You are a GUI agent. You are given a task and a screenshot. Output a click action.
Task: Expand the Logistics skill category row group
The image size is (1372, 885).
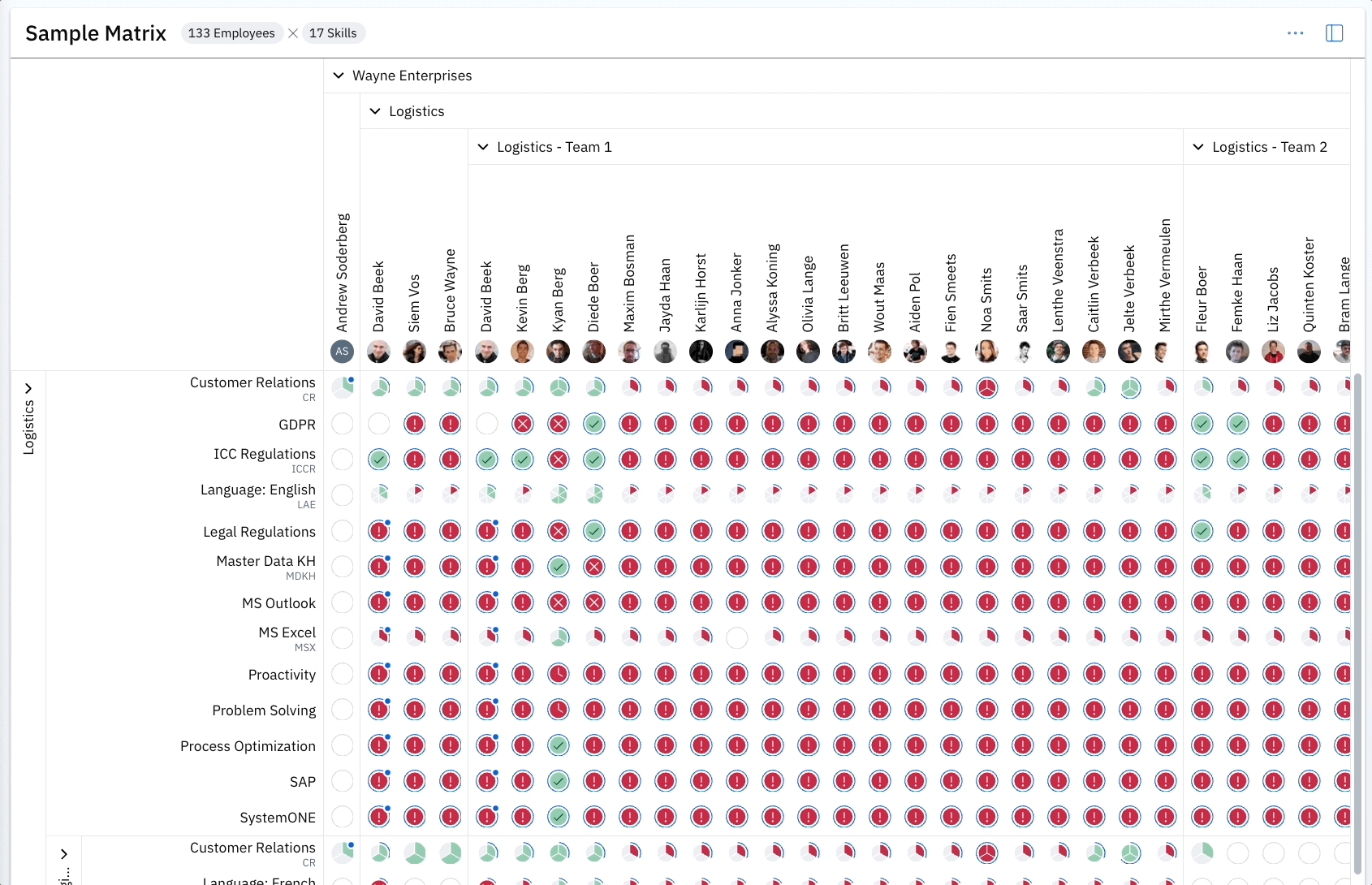(x=28, y=388)
